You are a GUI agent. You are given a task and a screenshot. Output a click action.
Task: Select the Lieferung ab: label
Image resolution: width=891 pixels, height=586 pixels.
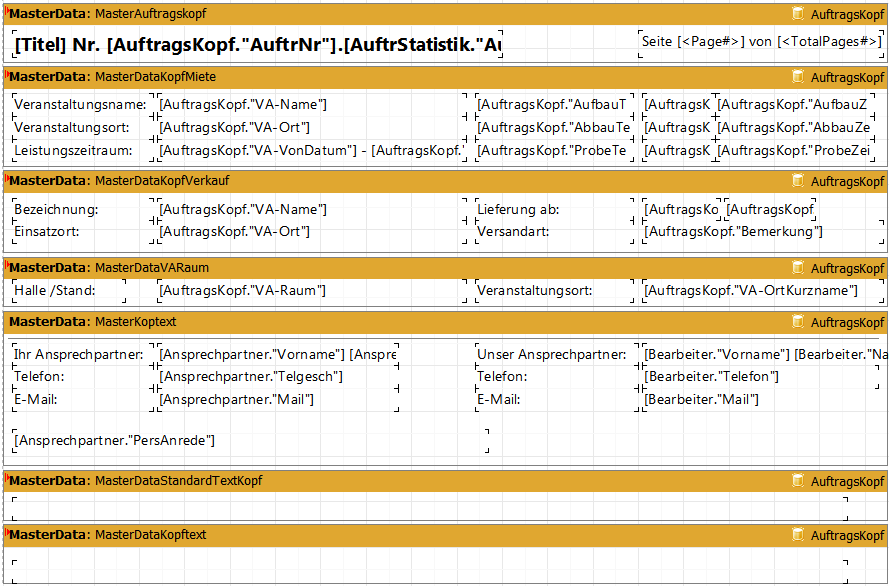pos(555,209)
